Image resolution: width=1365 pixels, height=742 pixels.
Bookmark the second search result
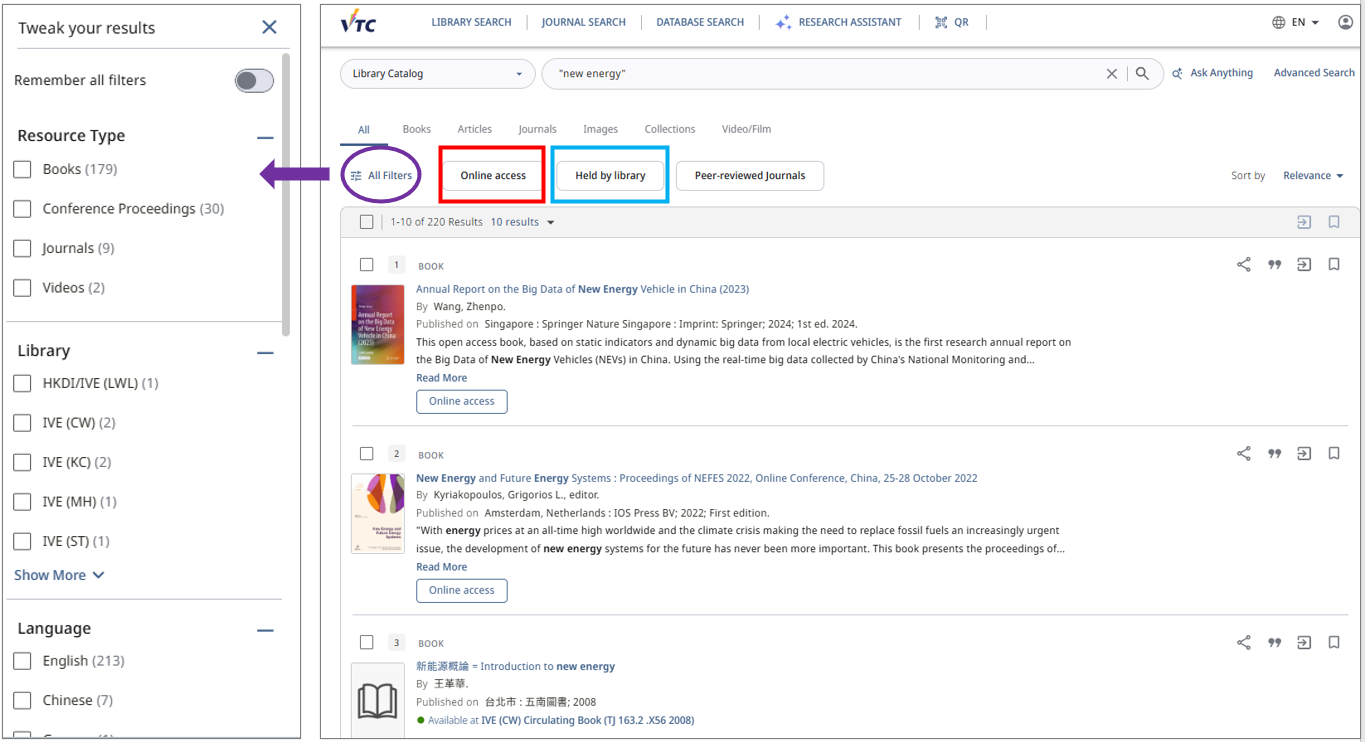1334,454
